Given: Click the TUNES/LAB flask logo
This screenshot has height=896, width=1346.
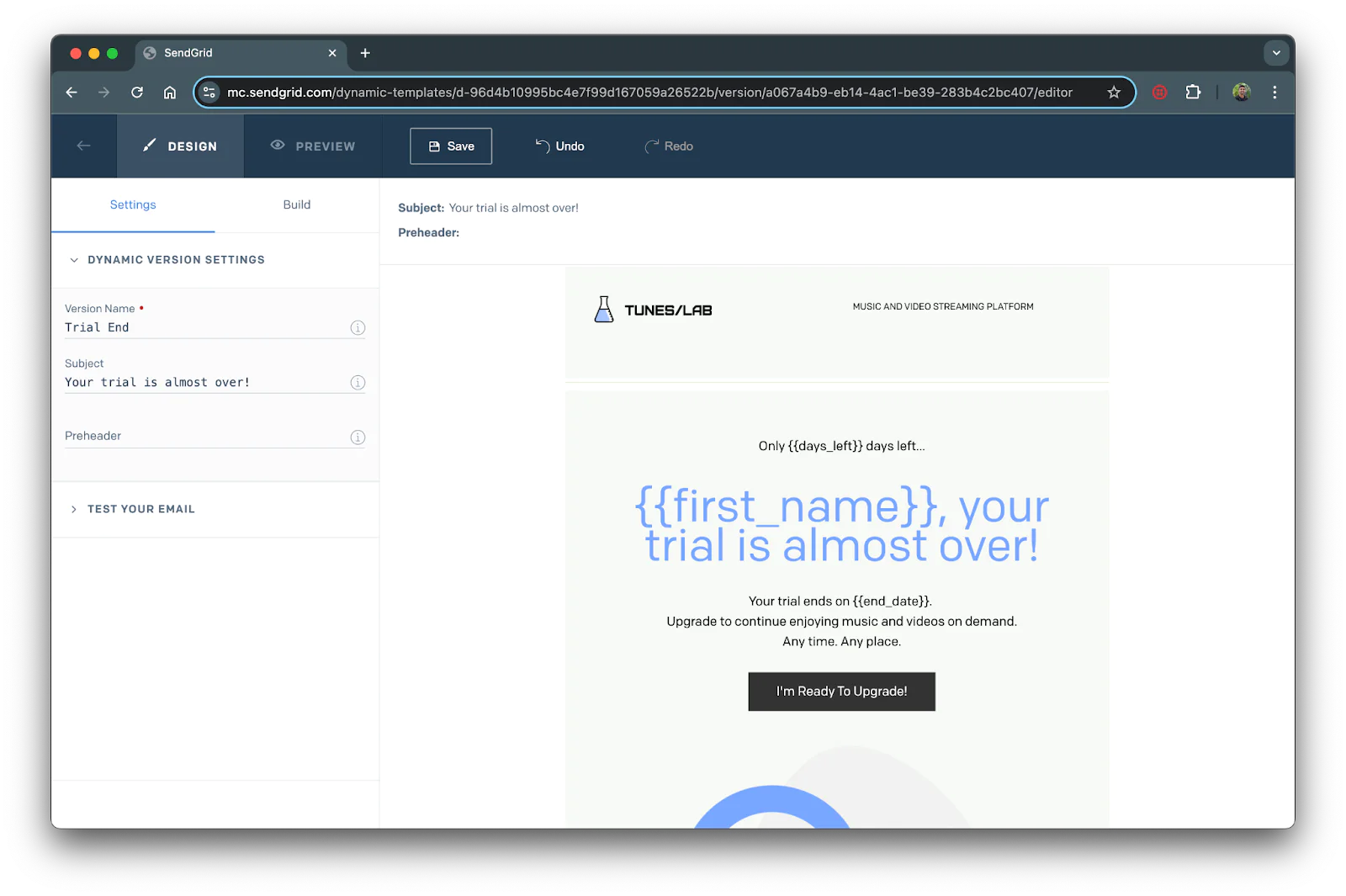Looking at the screenshot, I should click(x=604, y=310).
